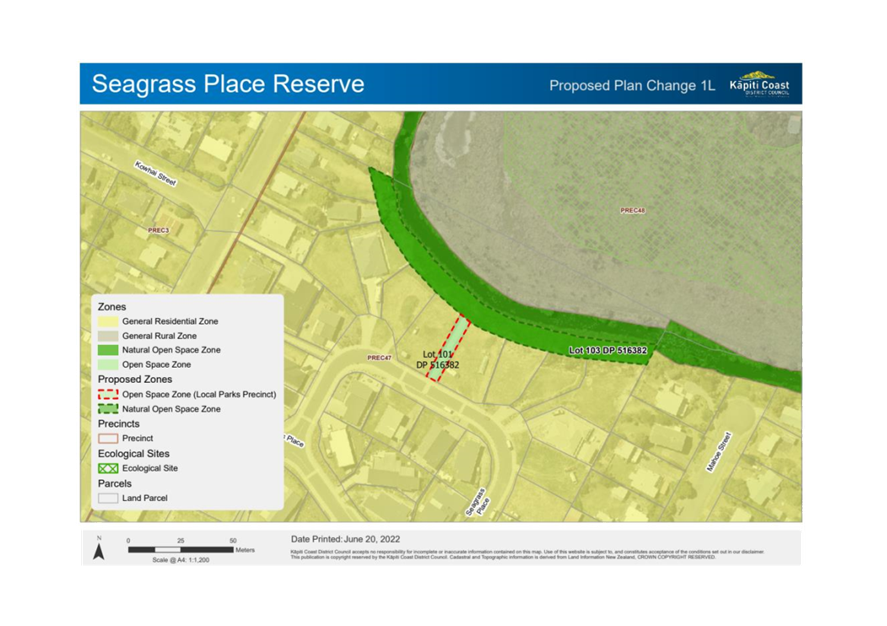This screenshot has height=626, width=887.
Task: Click the Proposed Plan Change 1L heading
Action: point(632,85)
